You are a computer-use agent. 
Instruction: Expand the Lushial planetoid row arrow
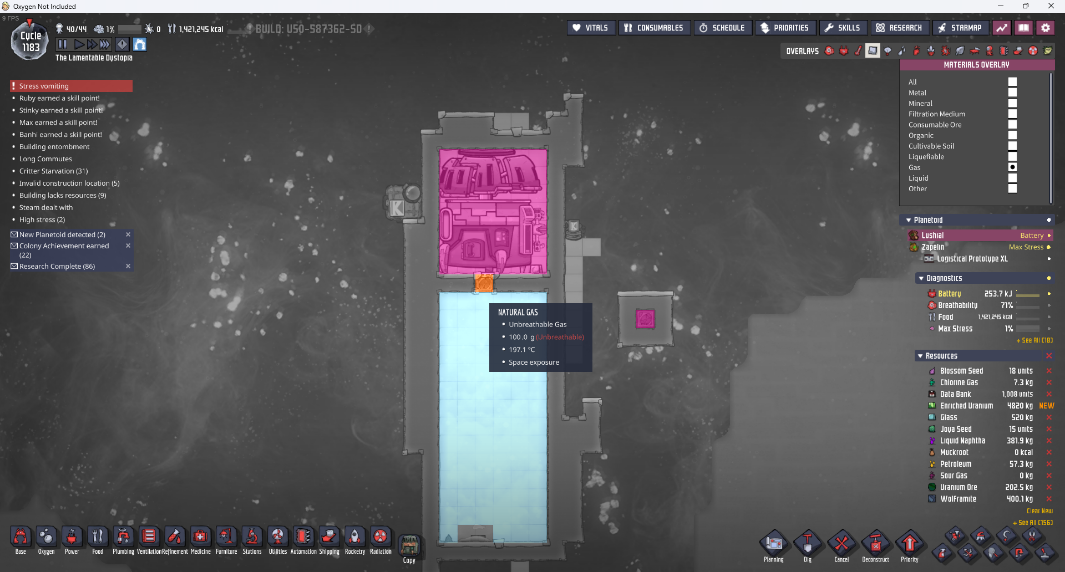coord(1049,235)
